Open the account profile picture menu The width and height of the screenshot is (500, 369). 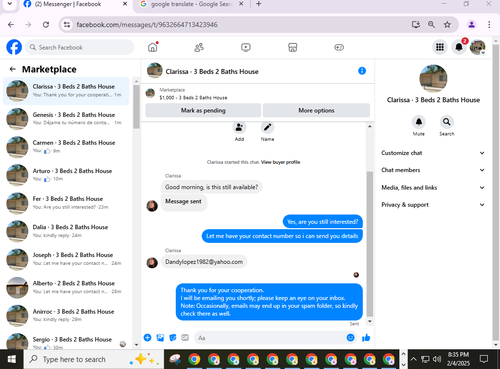(478, 47)
